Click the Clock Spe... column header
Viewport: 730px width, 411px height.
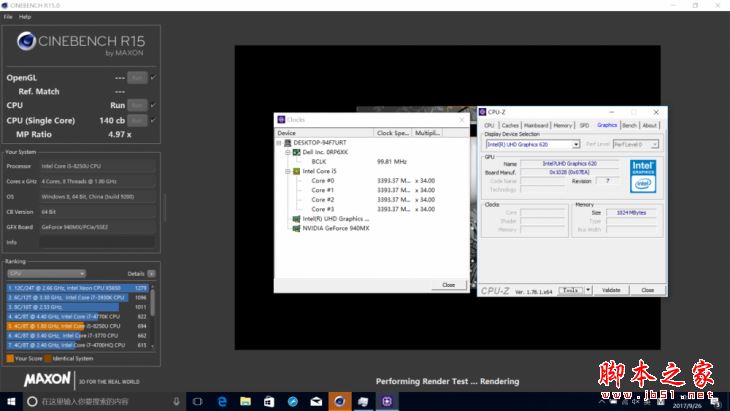[x=393, y=133]
